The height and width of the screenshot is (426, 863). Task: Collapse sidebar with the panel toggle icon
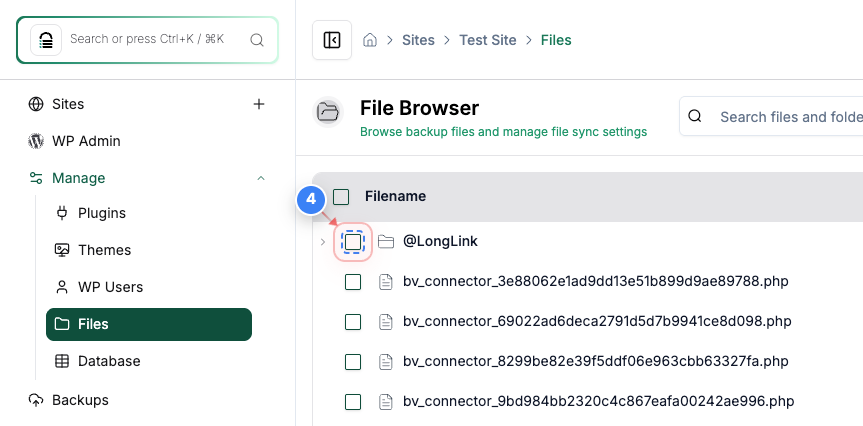pyautogui.click(x=332, y=40)
